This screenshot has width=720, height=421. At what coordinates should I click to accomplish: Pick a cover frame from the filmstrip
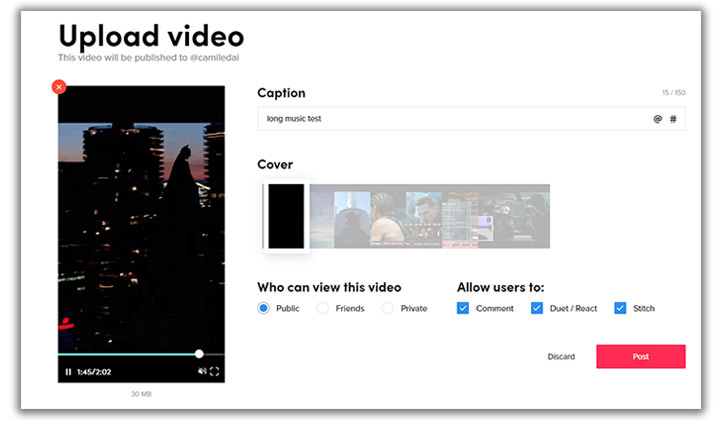(x=430, y=216)
